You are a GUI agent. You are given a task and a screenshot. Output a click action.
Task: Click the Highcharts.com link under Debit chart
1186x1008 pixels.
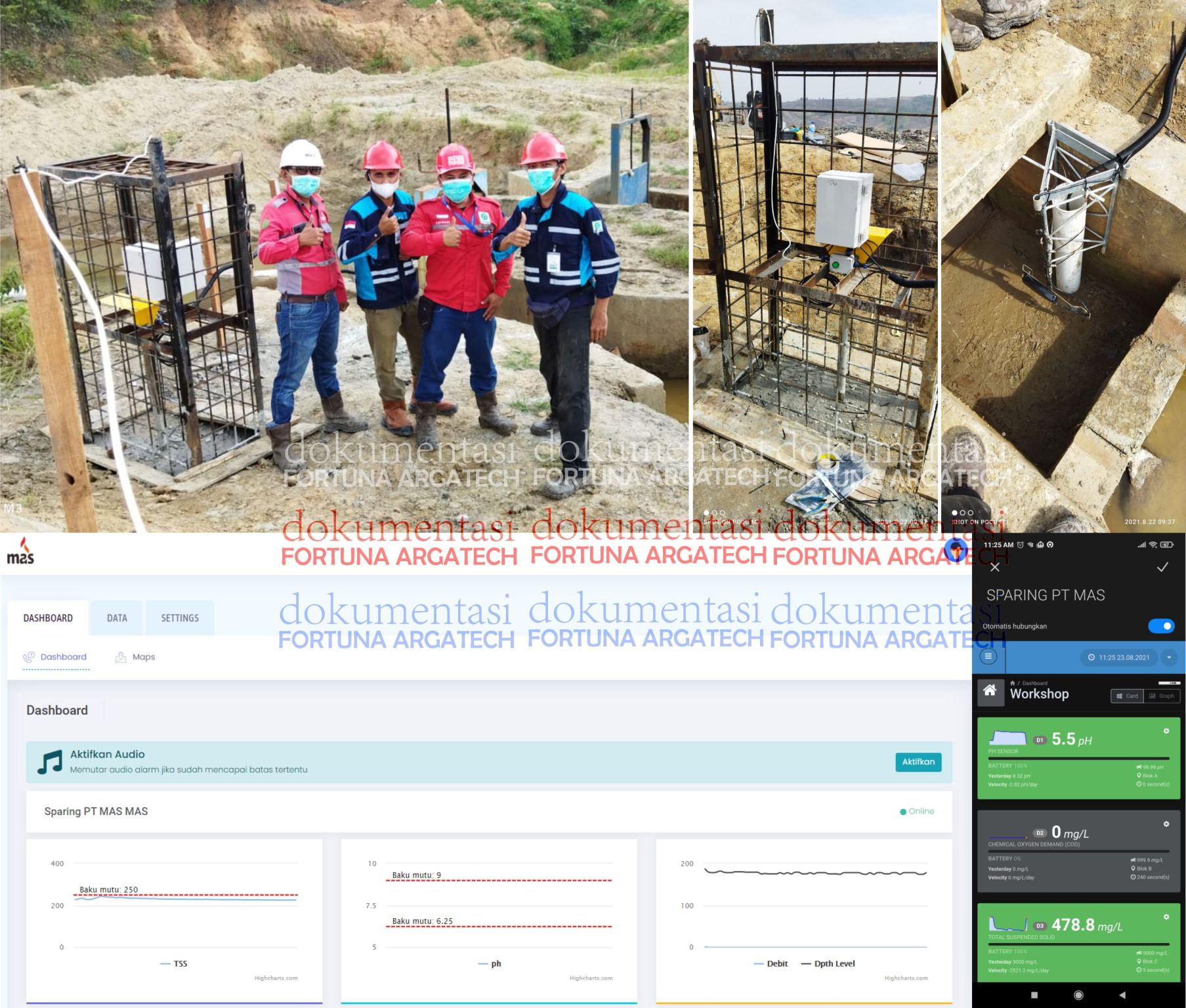point(906,978)
